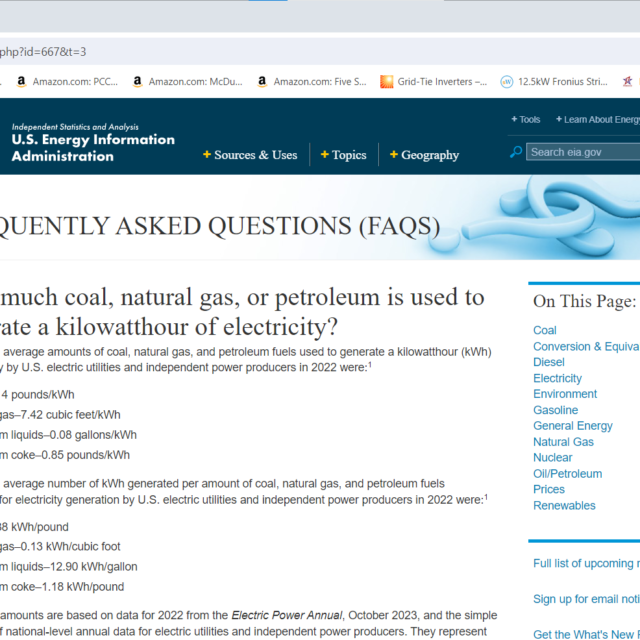Click the browser address bar URL
This screenshot has height=640, width=640.
43,52
